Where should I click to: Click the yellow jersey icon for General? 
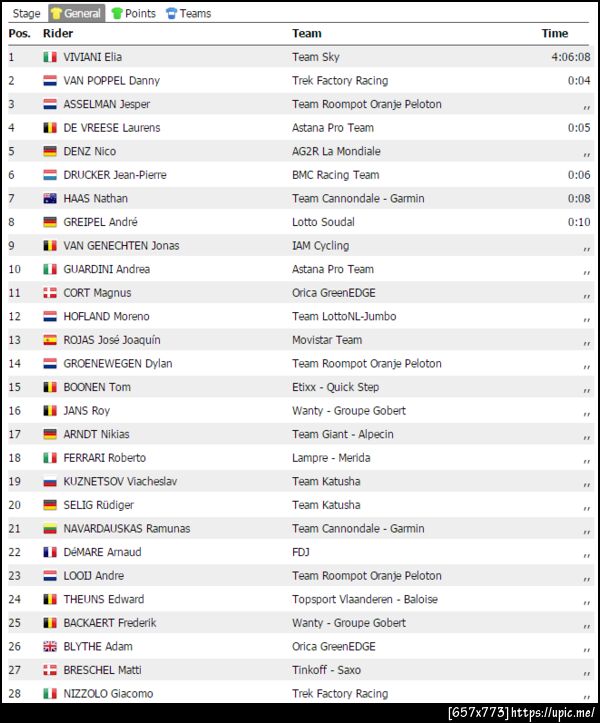(56, 13)
